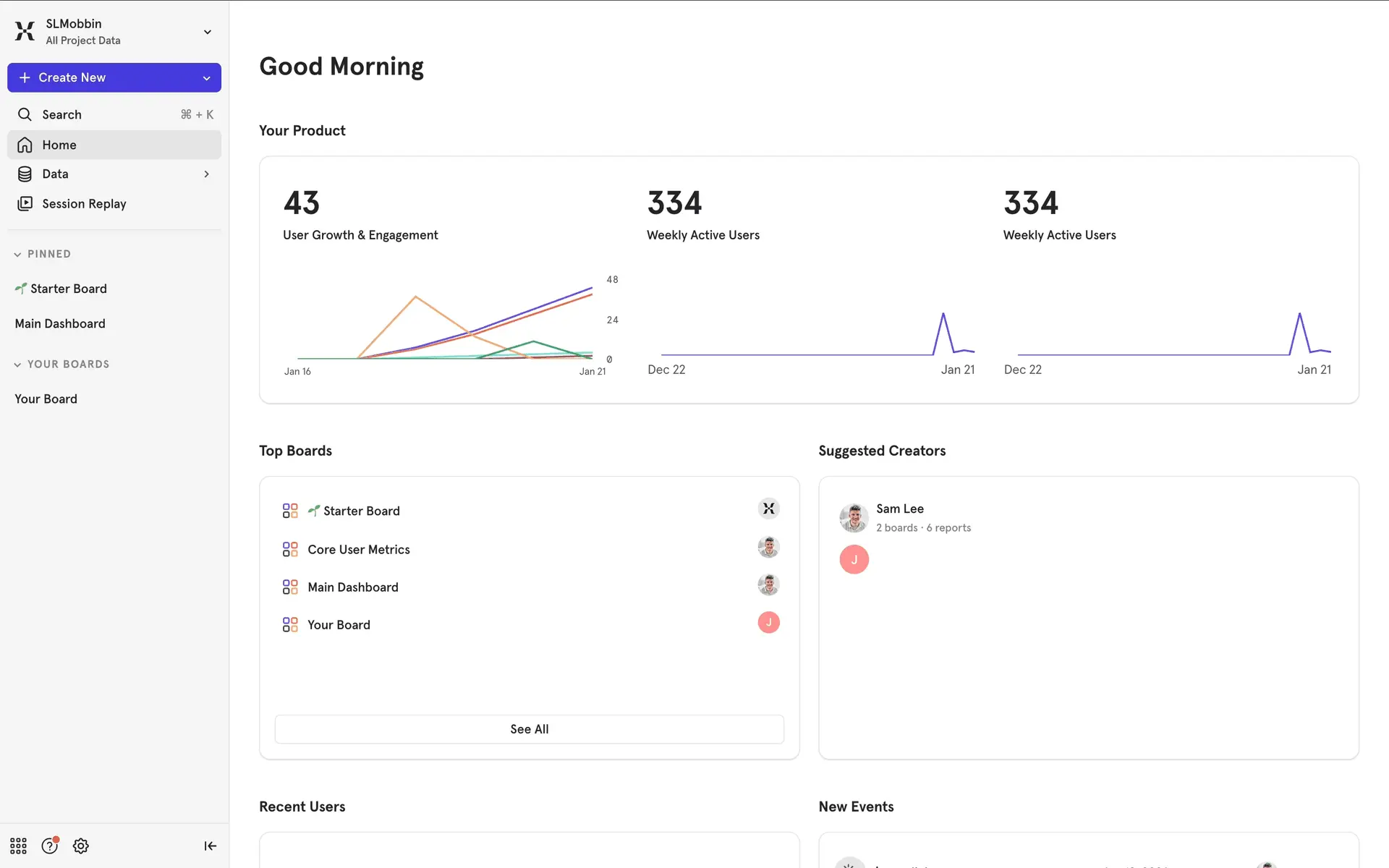The height and width of the screenshot is (868, 1389).
Task: Click the Search field in sidebar
Action: point(62,114)
